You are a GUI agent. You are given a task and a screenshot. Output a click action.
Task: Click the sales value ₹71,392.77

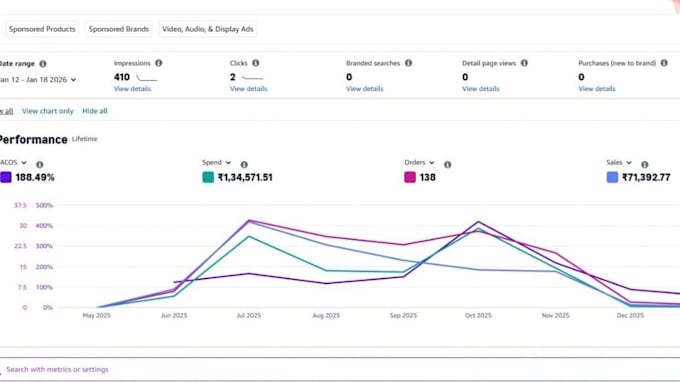646,177
